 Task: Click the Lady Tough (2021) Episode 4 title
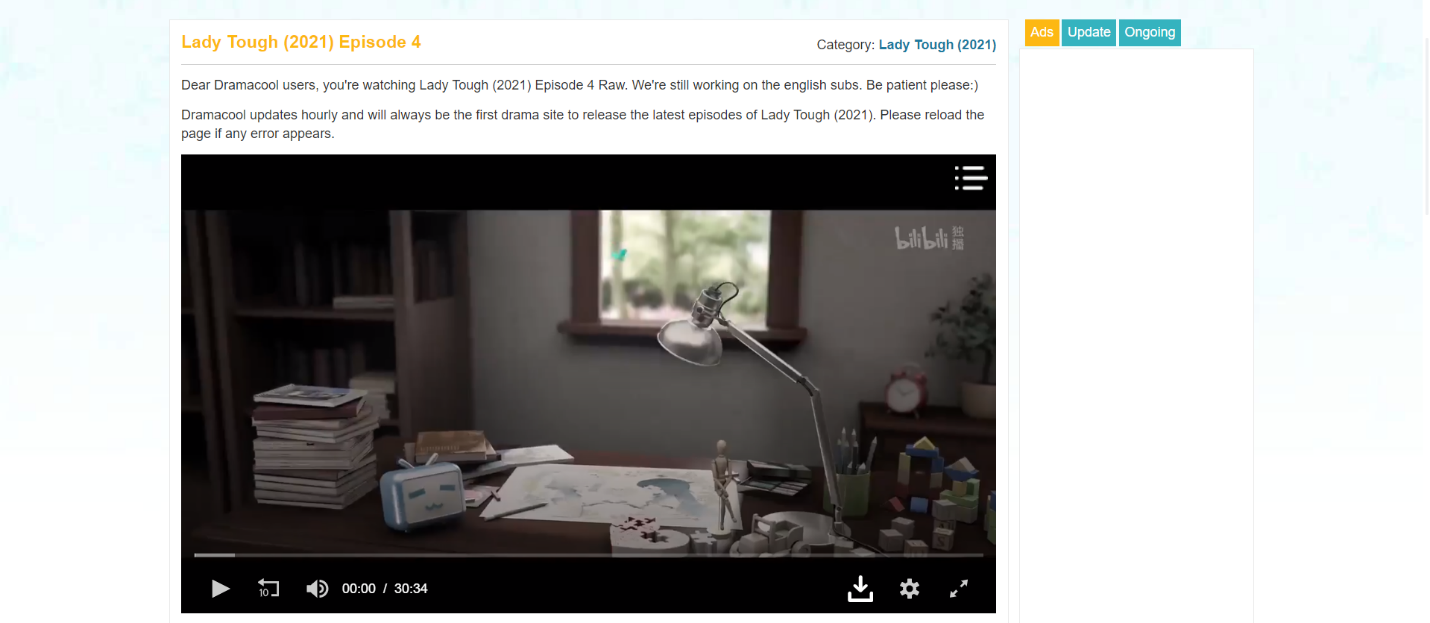(x=301, y=42)
